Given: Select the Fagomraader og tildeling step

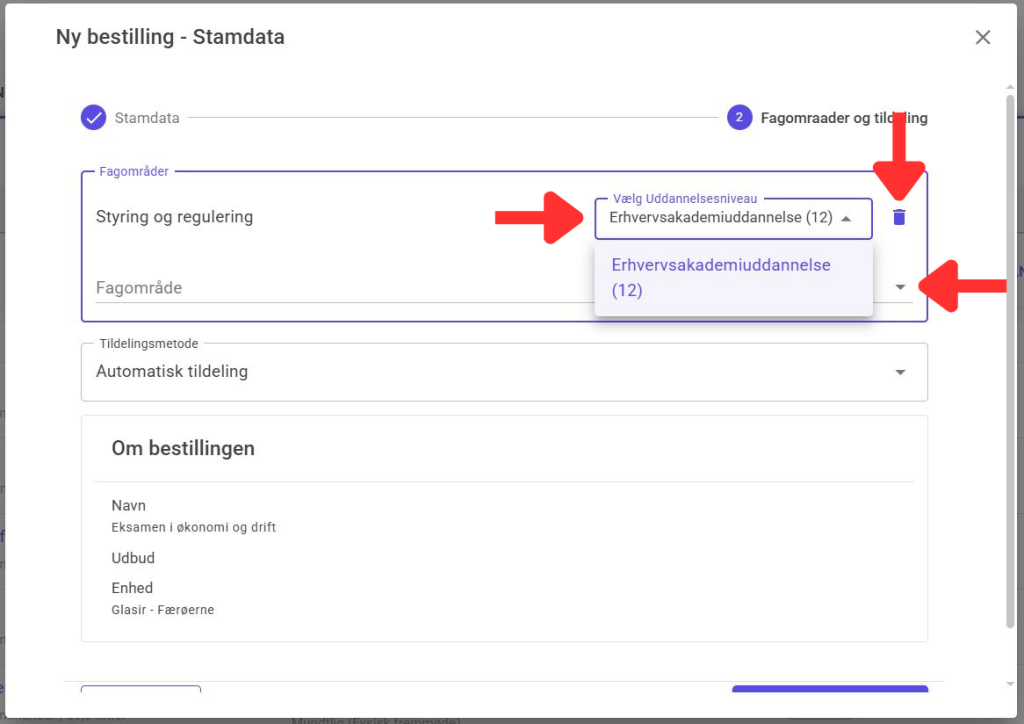Looking at the screenshot, I should point(843,118).
